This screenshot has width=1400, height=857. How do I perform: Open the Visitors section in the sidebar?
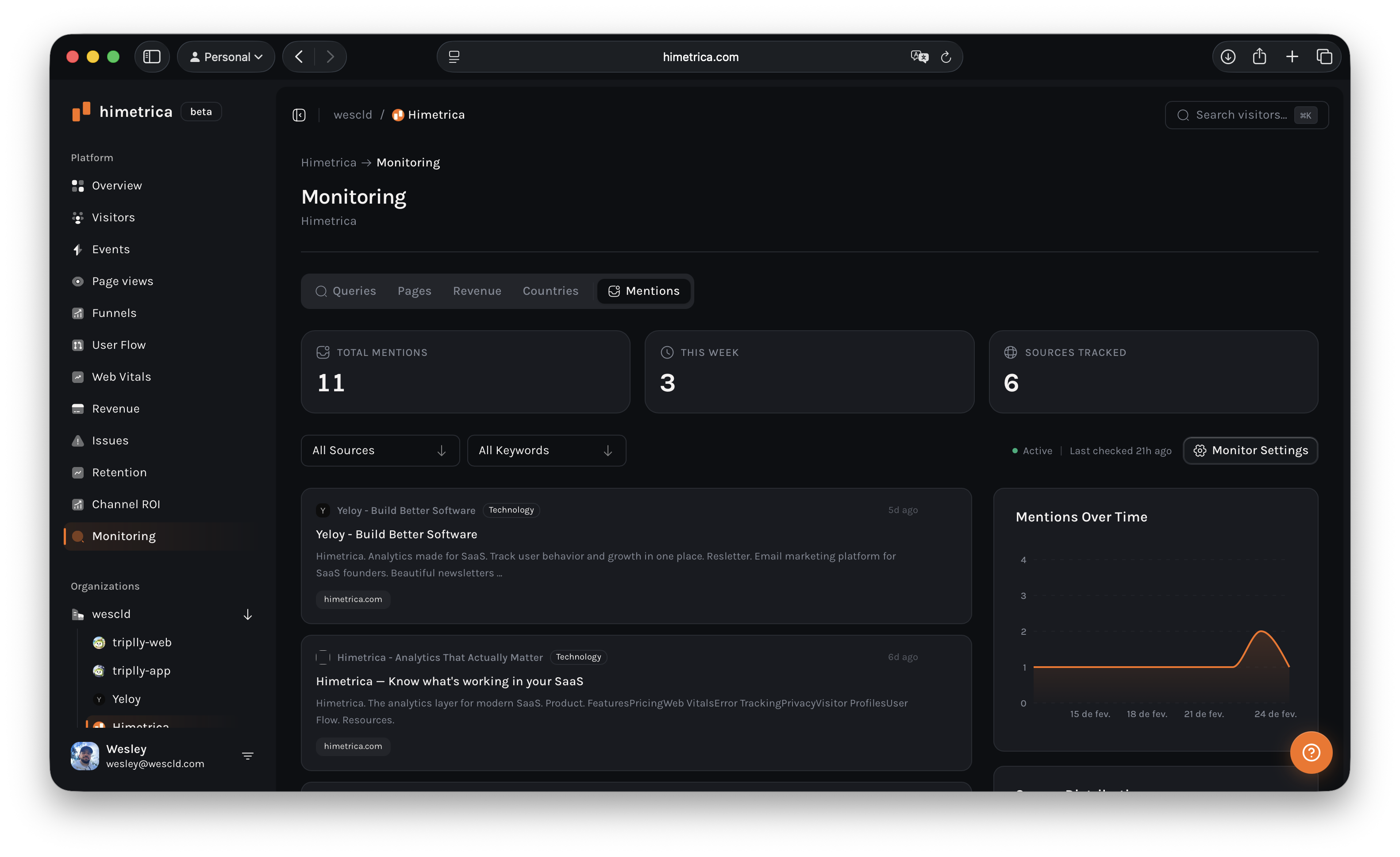[113, 217]
